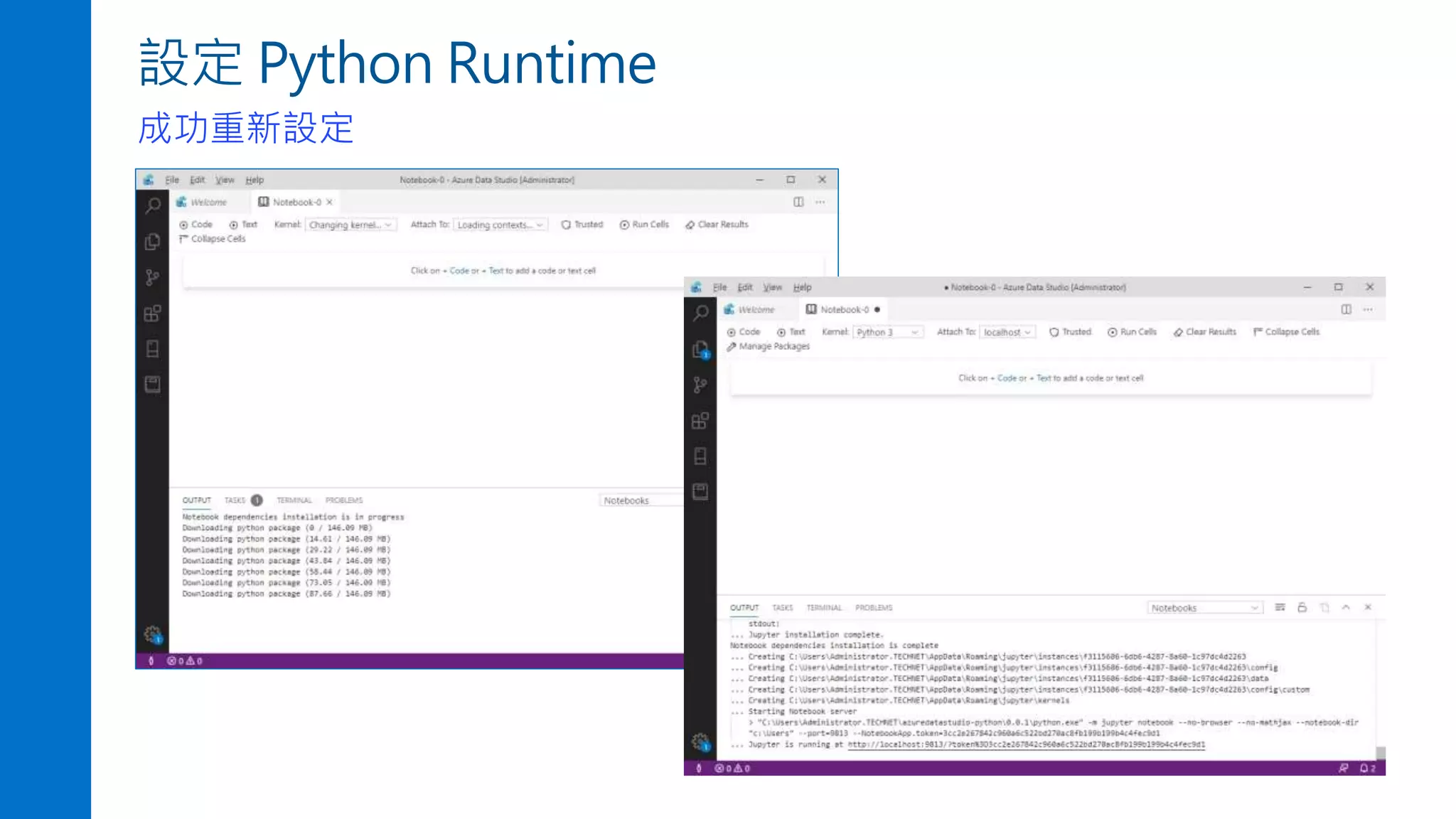Open more actions ellipsis in right window
The width and height of the screenshot is (1456, 819).
tap(1368, 309)
